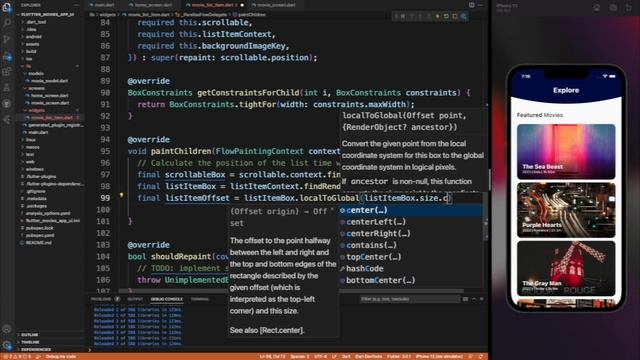Click the simulator Screenshot camera icon
640x360 pixels.
[613, 7]
